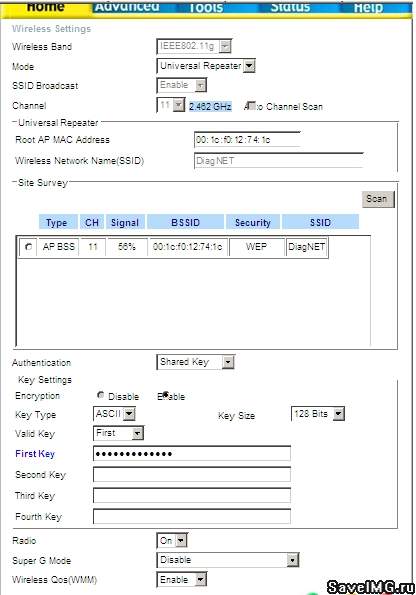Click into the First Key password field
Viewport: 416px width, 595px height.
point(192,453)
